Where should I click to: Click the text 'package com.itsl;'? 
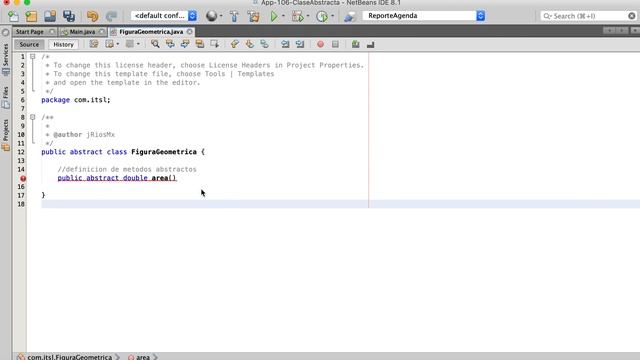[x=76, y=100]
